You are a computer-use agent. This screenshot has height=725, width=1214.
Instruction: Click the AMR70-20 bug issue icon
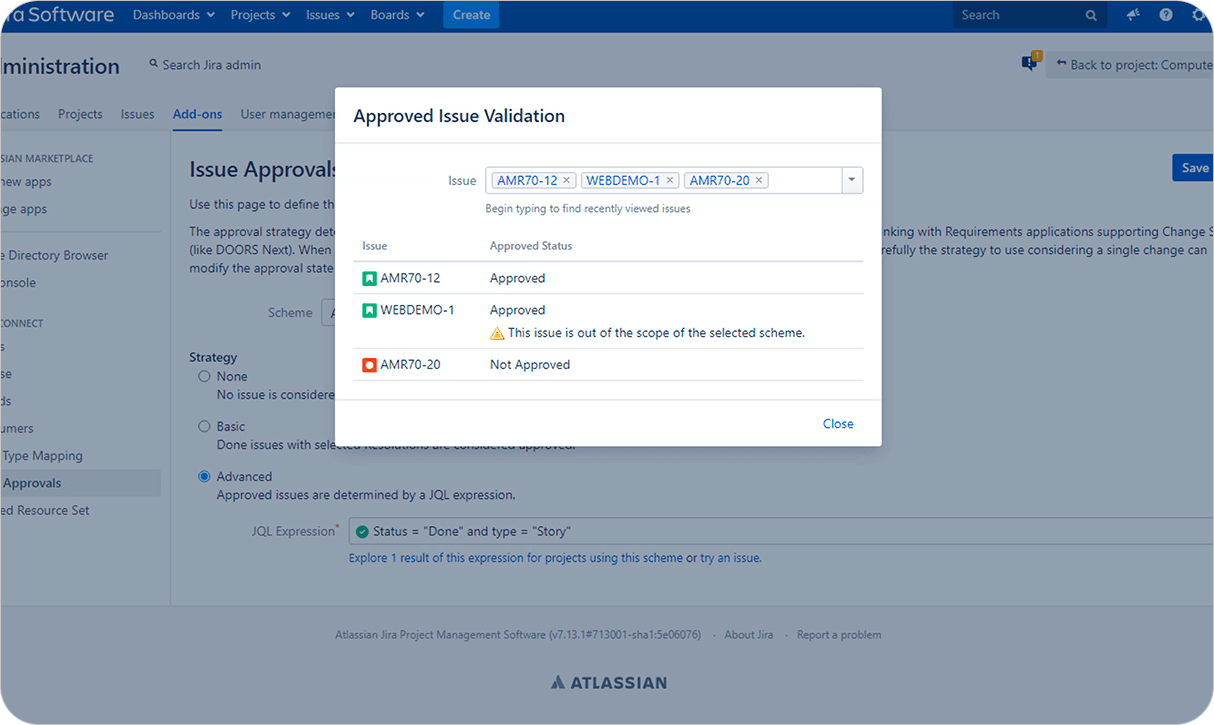pyautogui.click(x=369, y=365)
